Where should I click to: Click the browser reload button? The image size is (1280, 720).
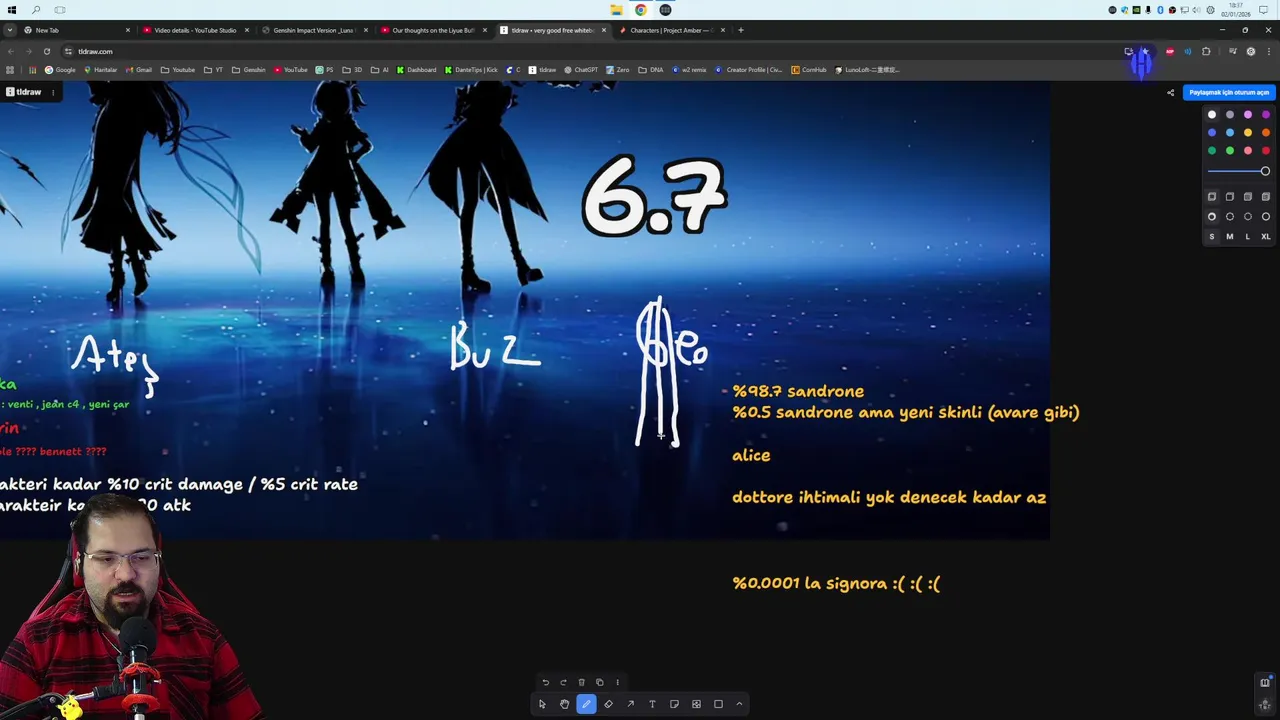46,51
